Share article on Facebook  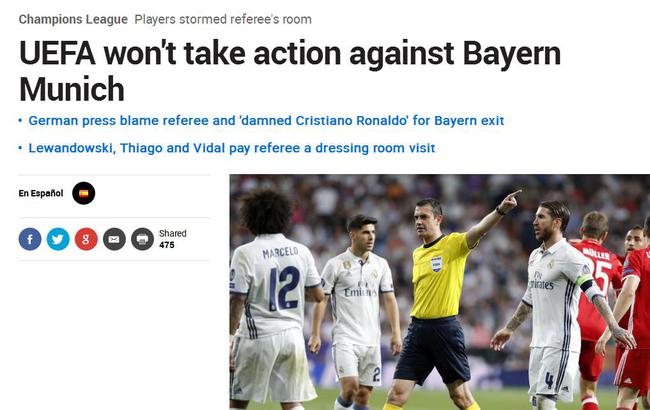pos(30,239)
